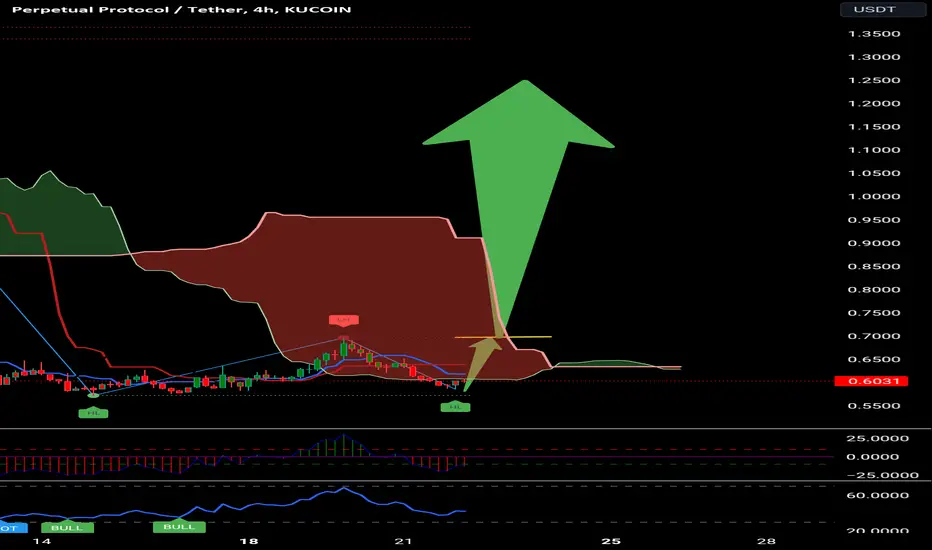Click the Perpetual Protocol / Tether chart title
Screen dimensions: 932x550
[181, 10]
